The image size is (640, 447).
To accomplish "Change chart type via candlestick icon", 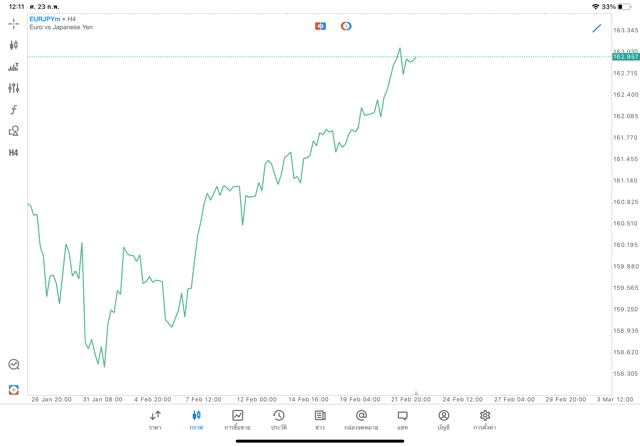I will point(13,45).
